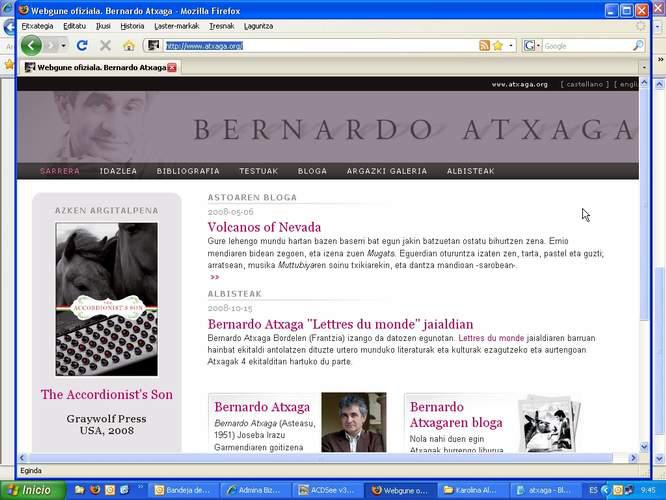
Task: Click the search magnifier icon
Action: [x=638, y=45]
